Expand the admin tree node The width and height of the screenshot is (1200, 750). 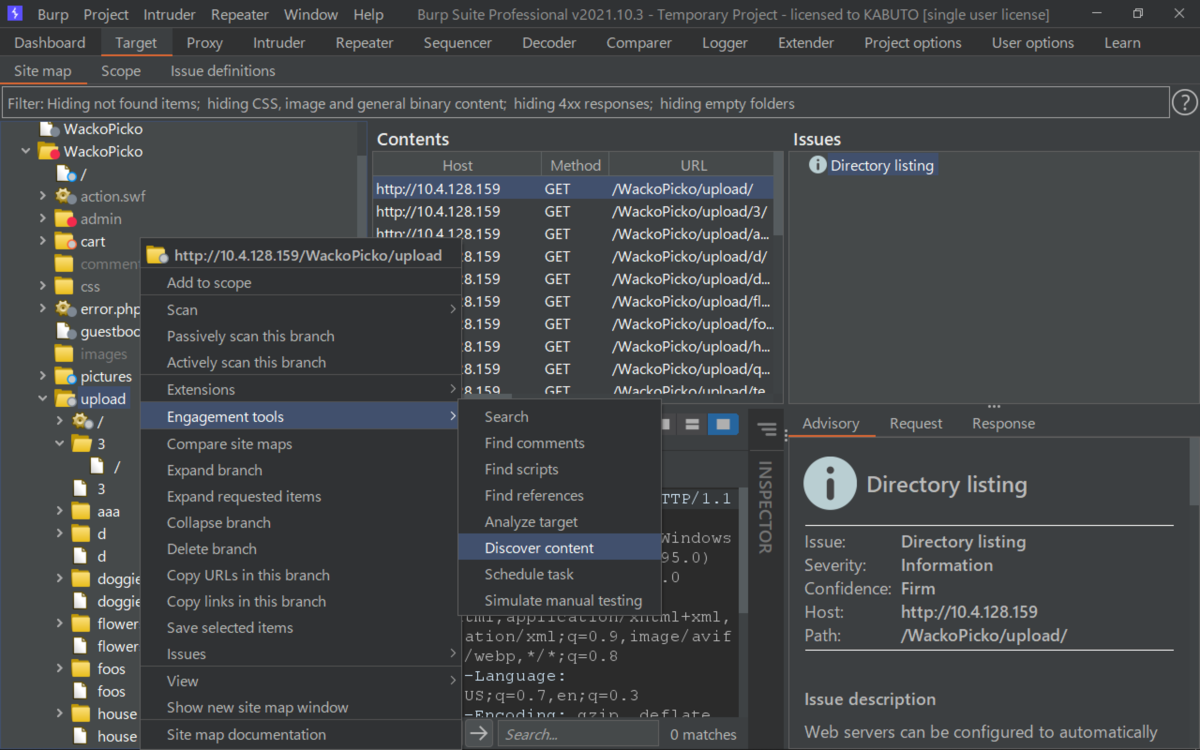[x=43, y=219]
